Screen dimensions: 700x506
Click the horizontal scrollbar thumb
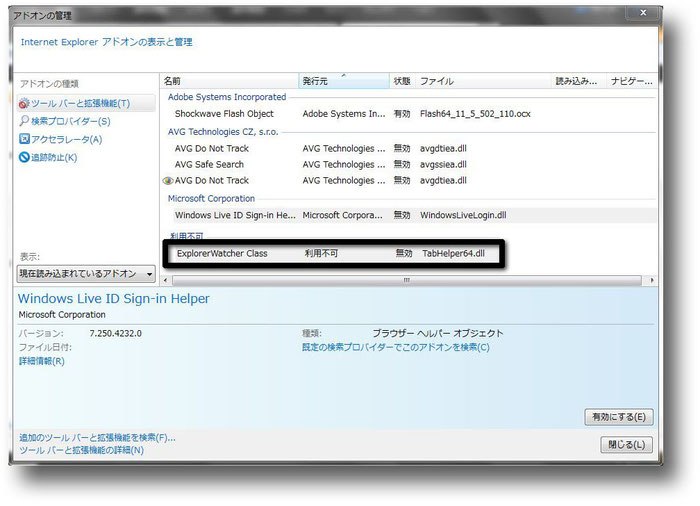407,280
